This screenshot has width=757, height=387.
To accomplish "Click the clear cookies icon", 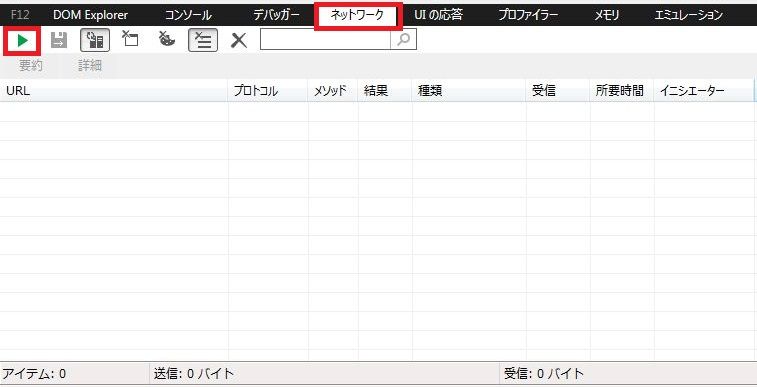I will pyautogui.click(x=167, y=39).
